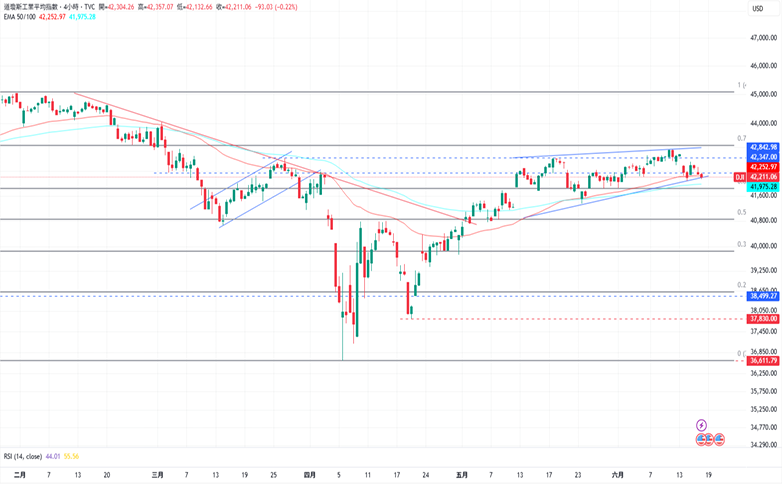Click the RSI value 44.01
The image size is (782, 485).
(52, 456)
